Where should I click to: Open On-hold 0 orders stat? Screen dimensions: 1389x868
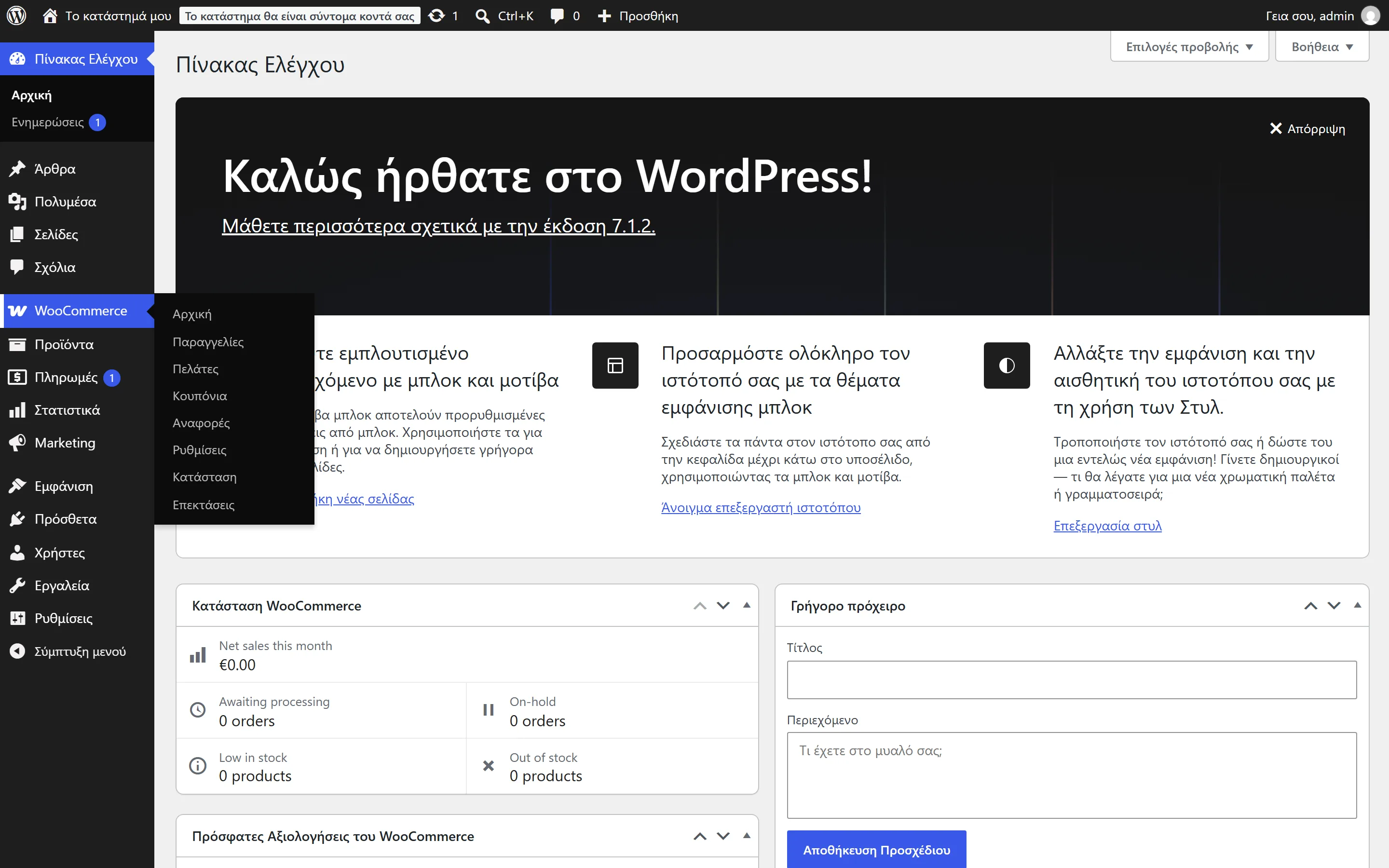pos(613,711)
